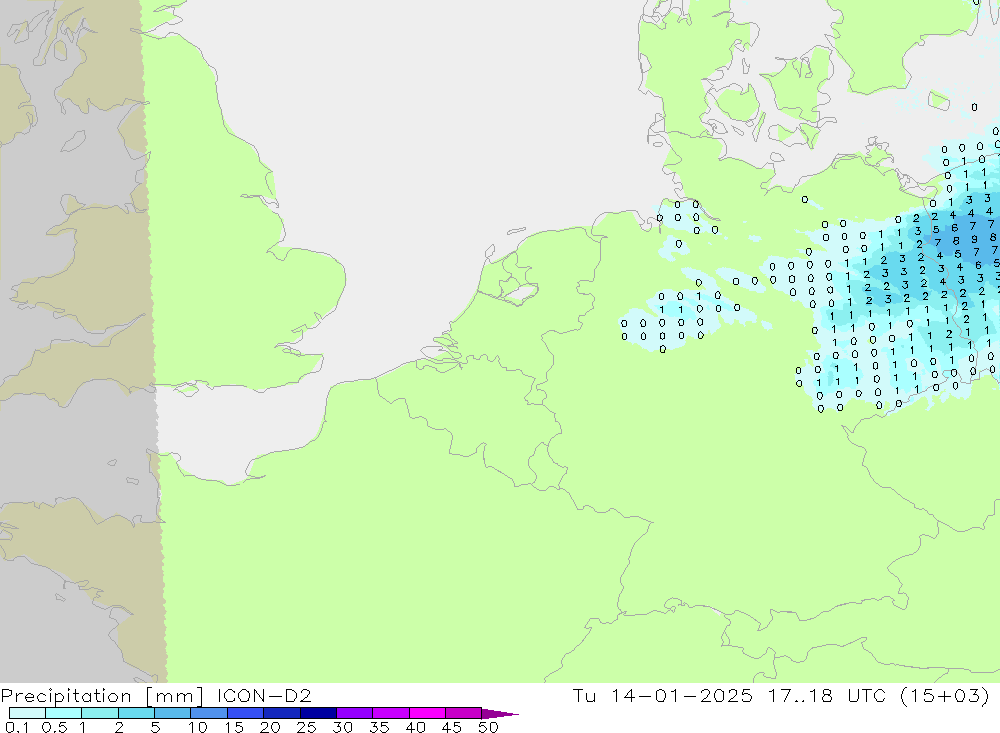Screen dimensions: 1000x733
Task: Click the '(15+03)' forecast offset text
Action: pos(945,695)
